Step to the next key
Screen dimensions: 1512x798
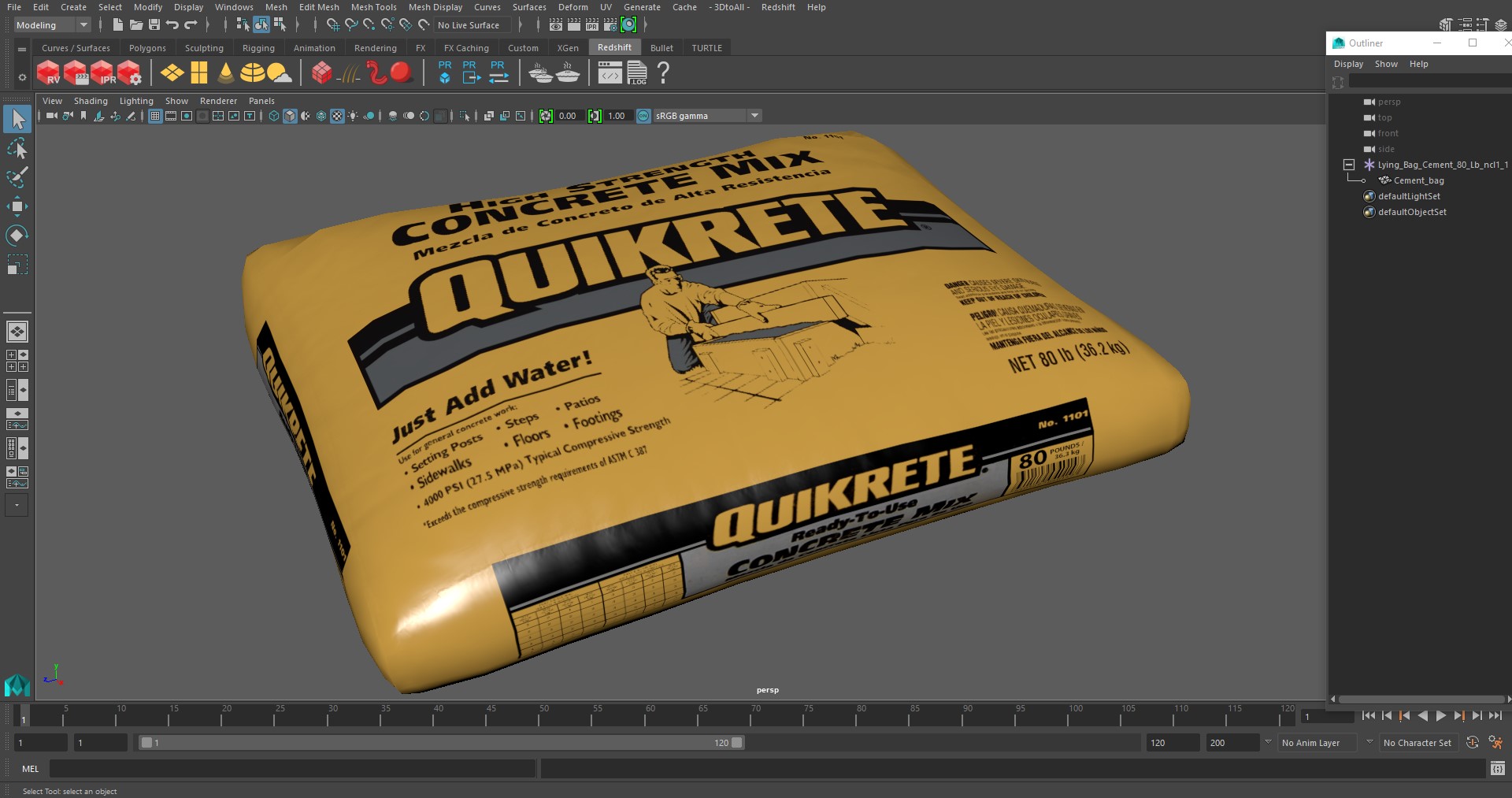point(1458,716)
